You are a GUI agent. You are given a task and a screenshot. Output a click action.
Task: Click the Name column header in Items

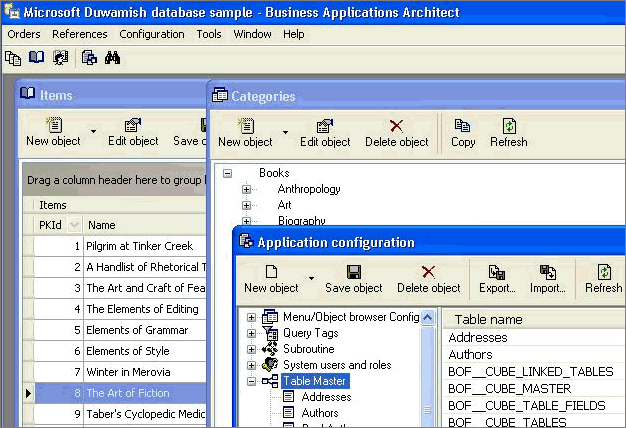145,225
